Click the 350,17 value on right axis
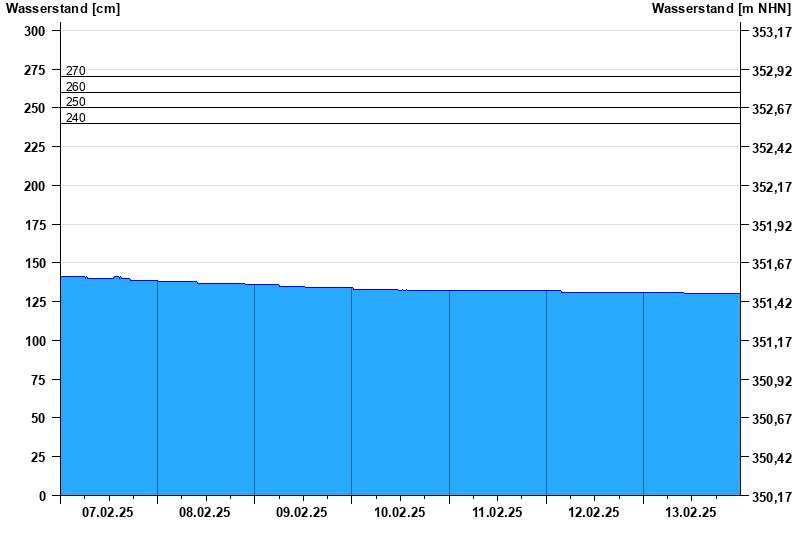This screenshot has width=800, height=550. click(x=772, y=496)
